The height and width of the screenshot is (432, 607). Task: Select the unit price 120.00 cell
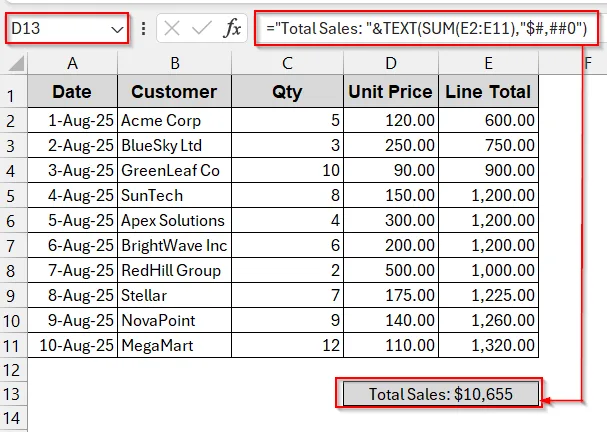click(391, 120)
